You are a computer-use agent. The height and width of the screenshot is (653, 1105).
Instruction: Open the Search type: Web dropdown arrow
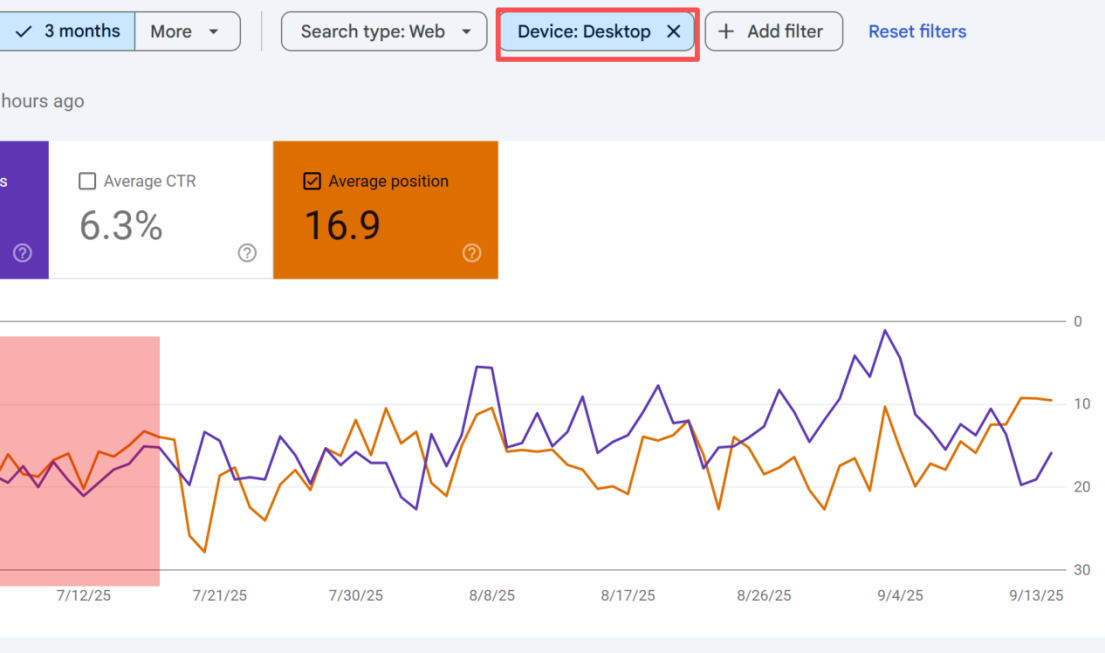466,32
